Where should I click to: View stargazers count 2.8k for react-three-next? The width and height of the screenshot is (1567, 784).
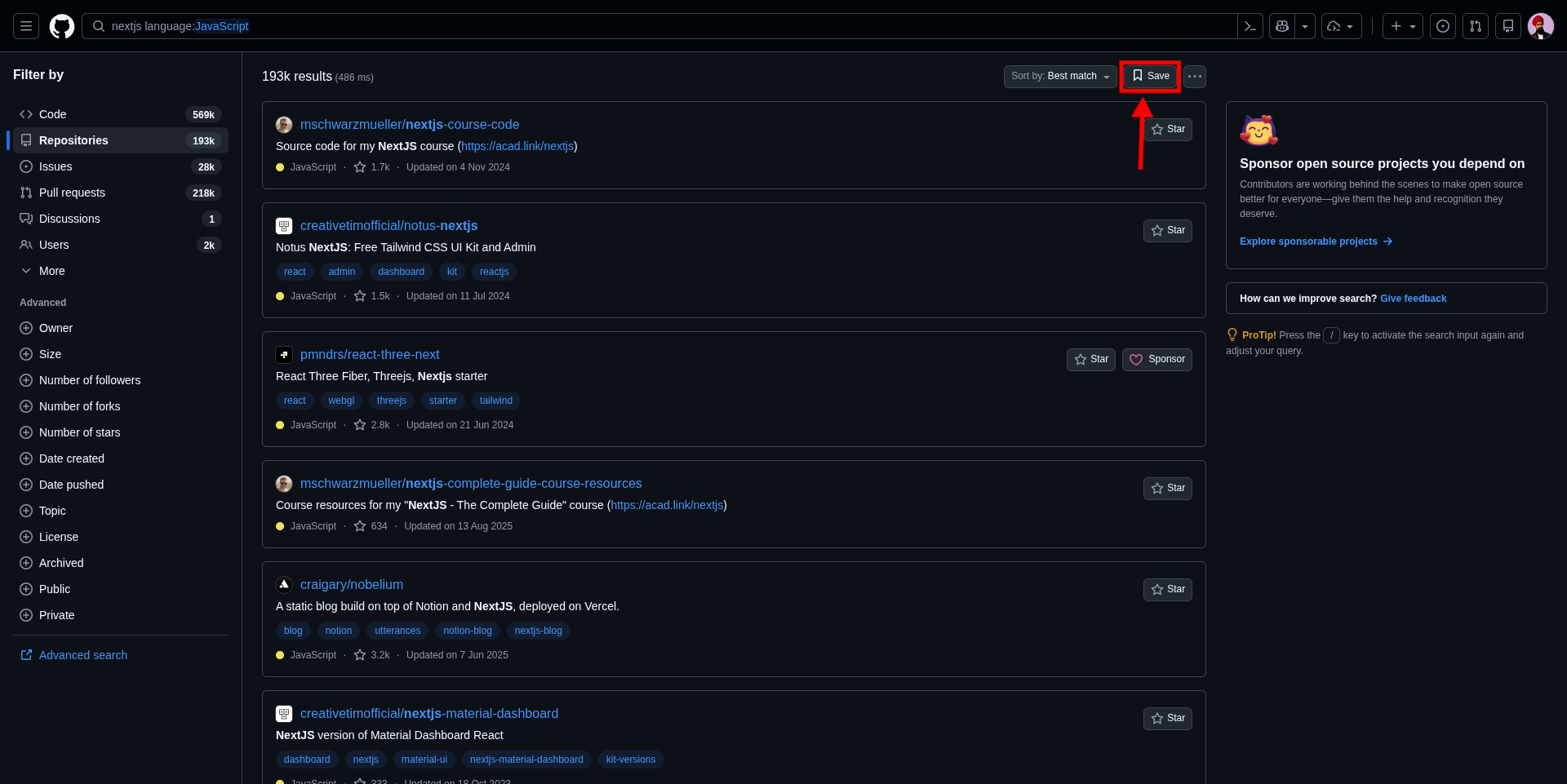coord(372,425)
